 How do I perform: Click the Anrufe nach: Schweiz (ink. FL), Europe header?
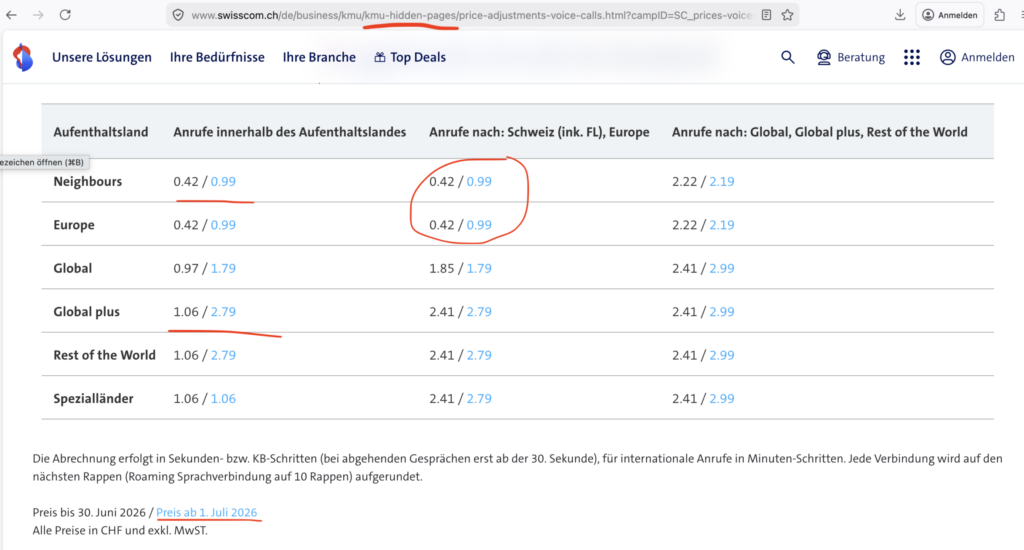(539, 132)
